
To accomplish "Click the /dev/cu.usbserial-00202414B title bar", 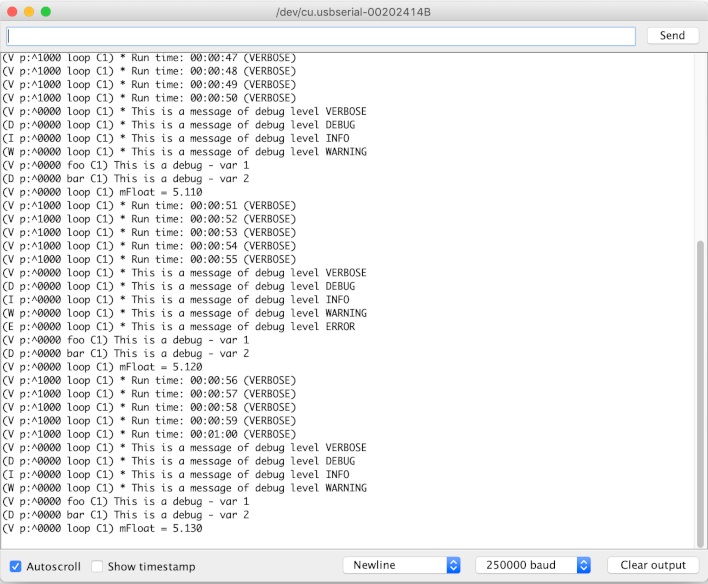I will point(354,11).
